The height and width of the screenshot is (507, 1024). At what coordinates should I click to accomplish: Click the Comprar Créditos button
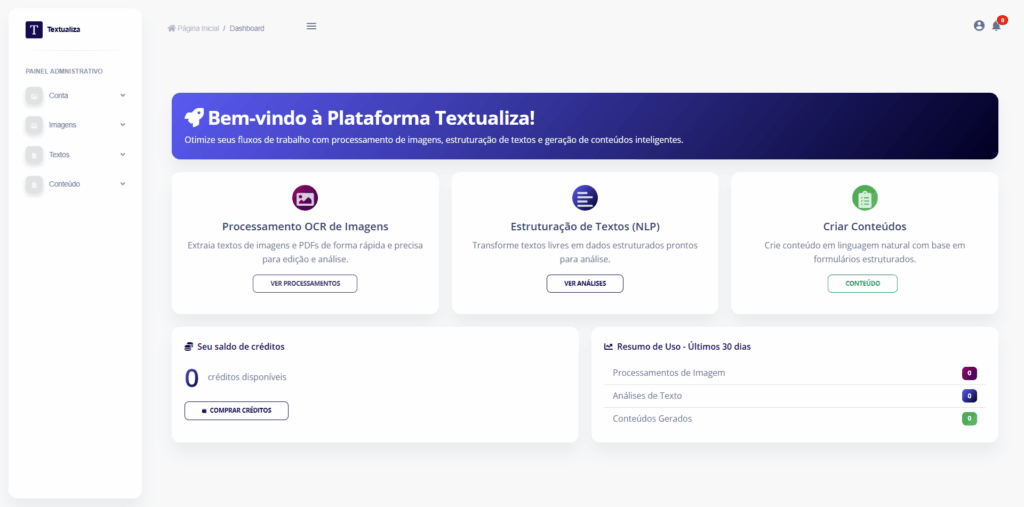pos(236,410)
